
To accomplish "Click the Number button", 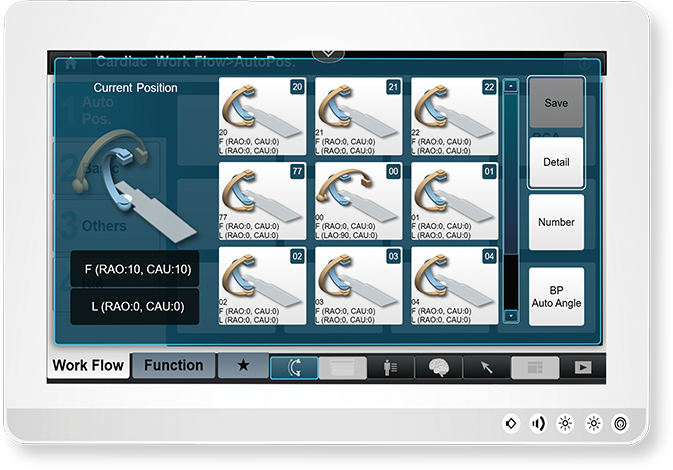I will 555,222.
